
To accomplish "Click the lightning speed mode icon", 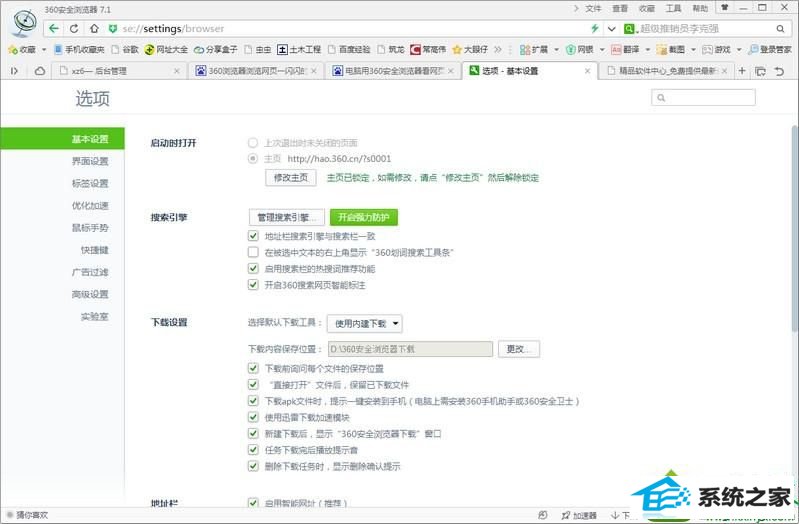I will [x=594, y=29].
